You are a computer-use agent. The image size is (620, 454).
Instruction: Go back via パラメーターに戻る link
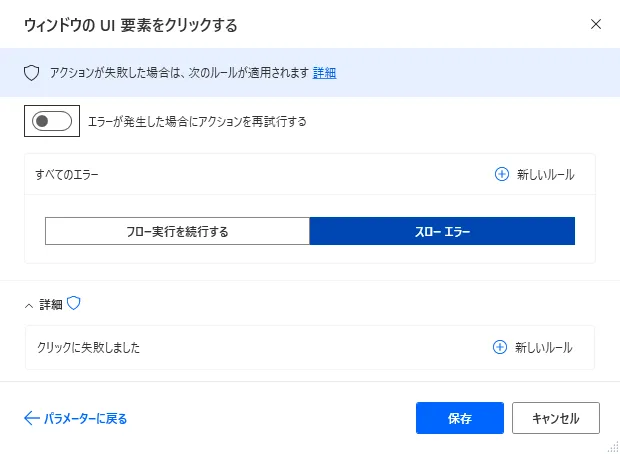[85, 418]
